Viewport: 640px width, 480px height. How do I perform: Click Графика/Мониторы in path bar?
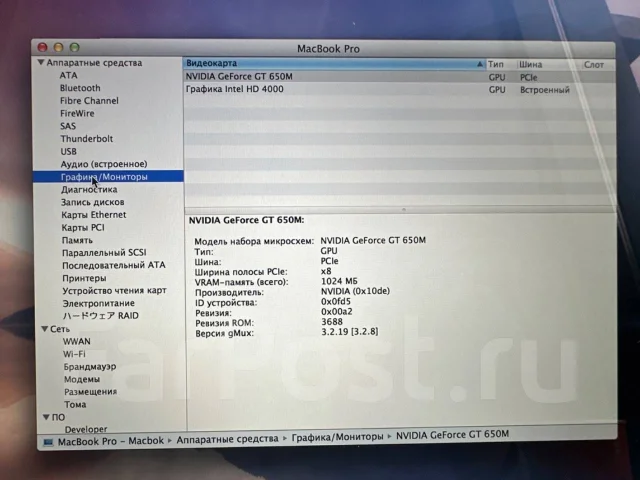pos(337,437)
